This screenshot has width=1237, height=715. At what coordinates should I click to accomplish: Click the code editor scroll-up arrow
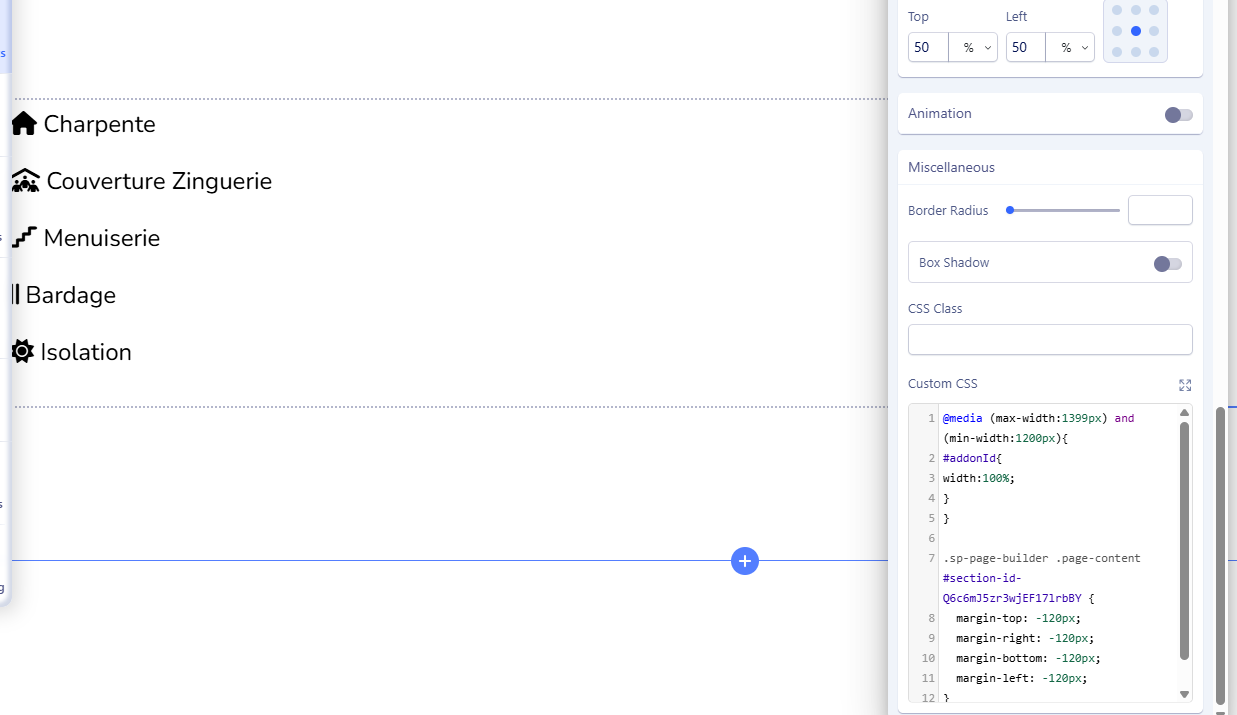pos(1185,412)
